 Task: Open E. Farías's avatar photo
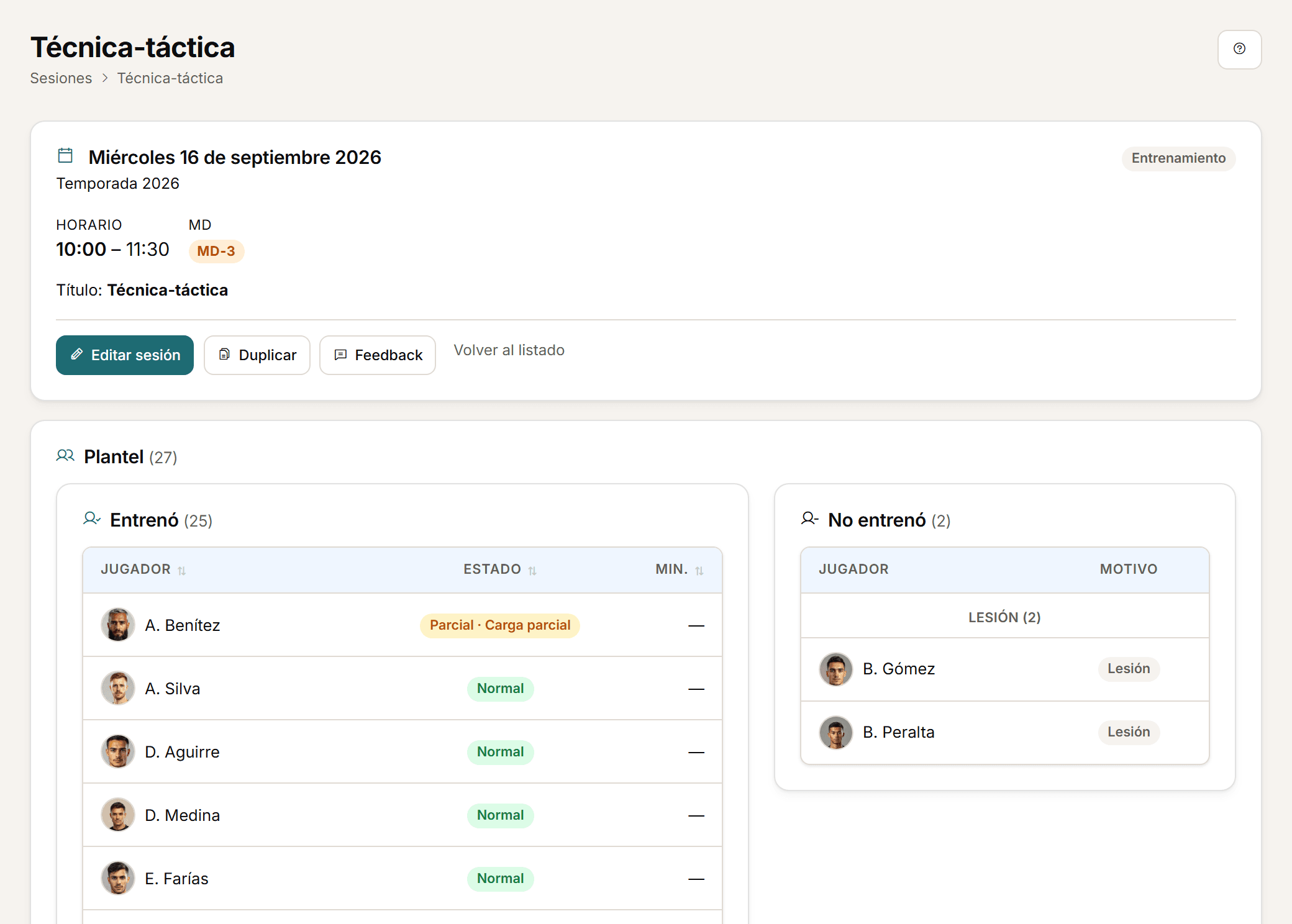coord(118,878)
